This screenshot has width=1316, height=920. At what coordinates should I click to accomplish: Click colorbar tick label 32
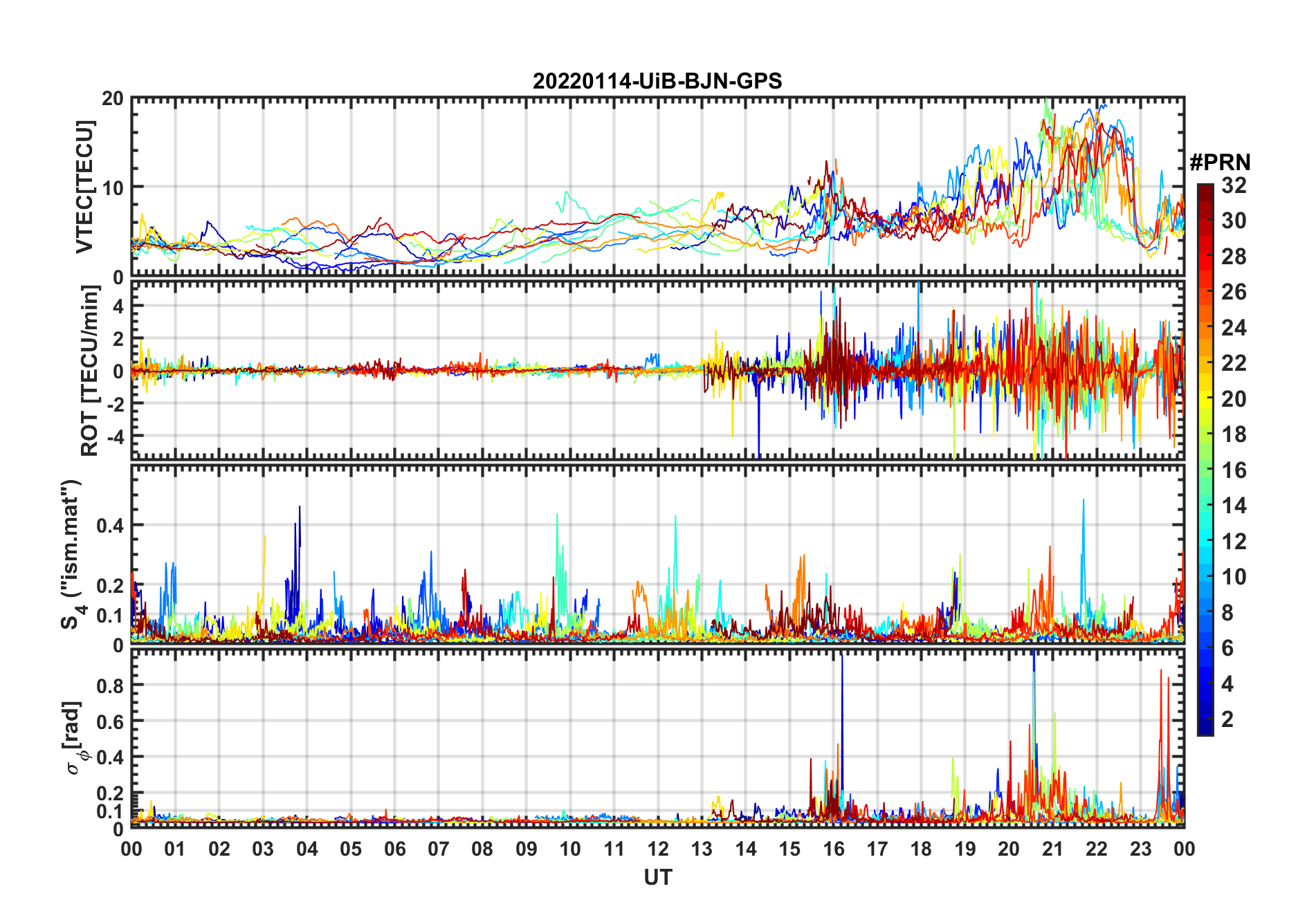point(1234,185)
